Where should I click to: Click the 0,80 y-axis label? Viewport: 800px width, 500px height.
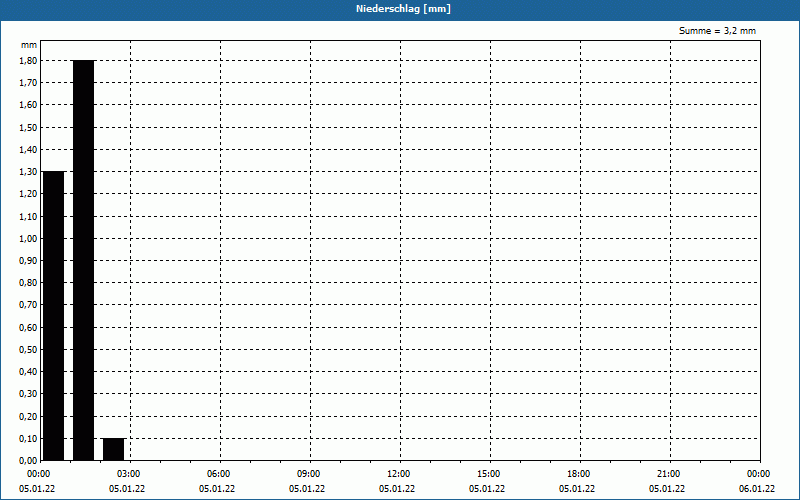coord(28,283)
